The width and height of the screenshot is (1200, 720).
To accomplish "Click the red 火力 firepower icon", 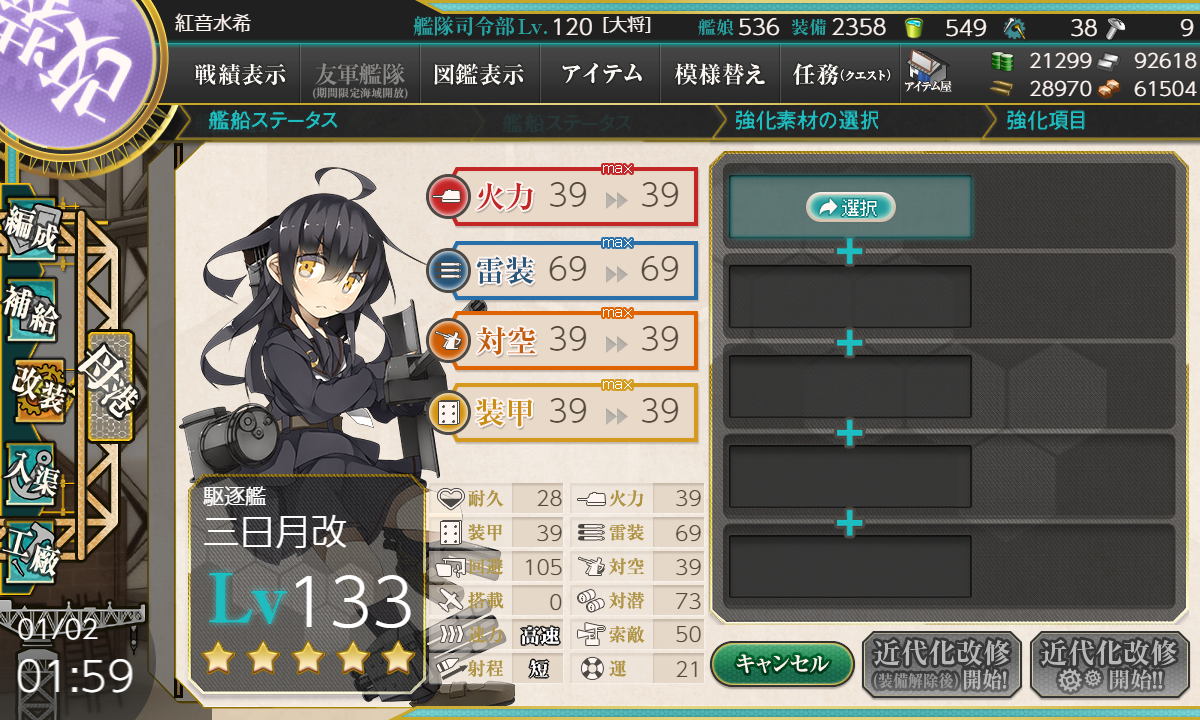I will tap(445, 196).
